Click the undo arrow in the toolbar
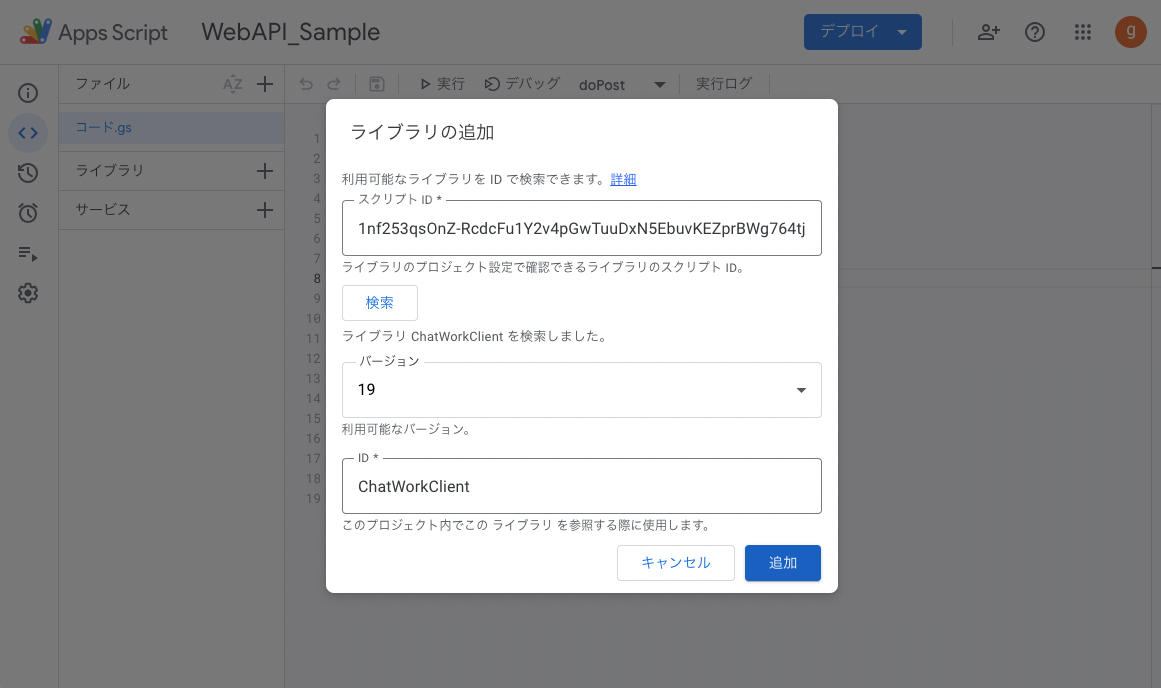This screenshot has height=688, width=1161. pos(306,84)
